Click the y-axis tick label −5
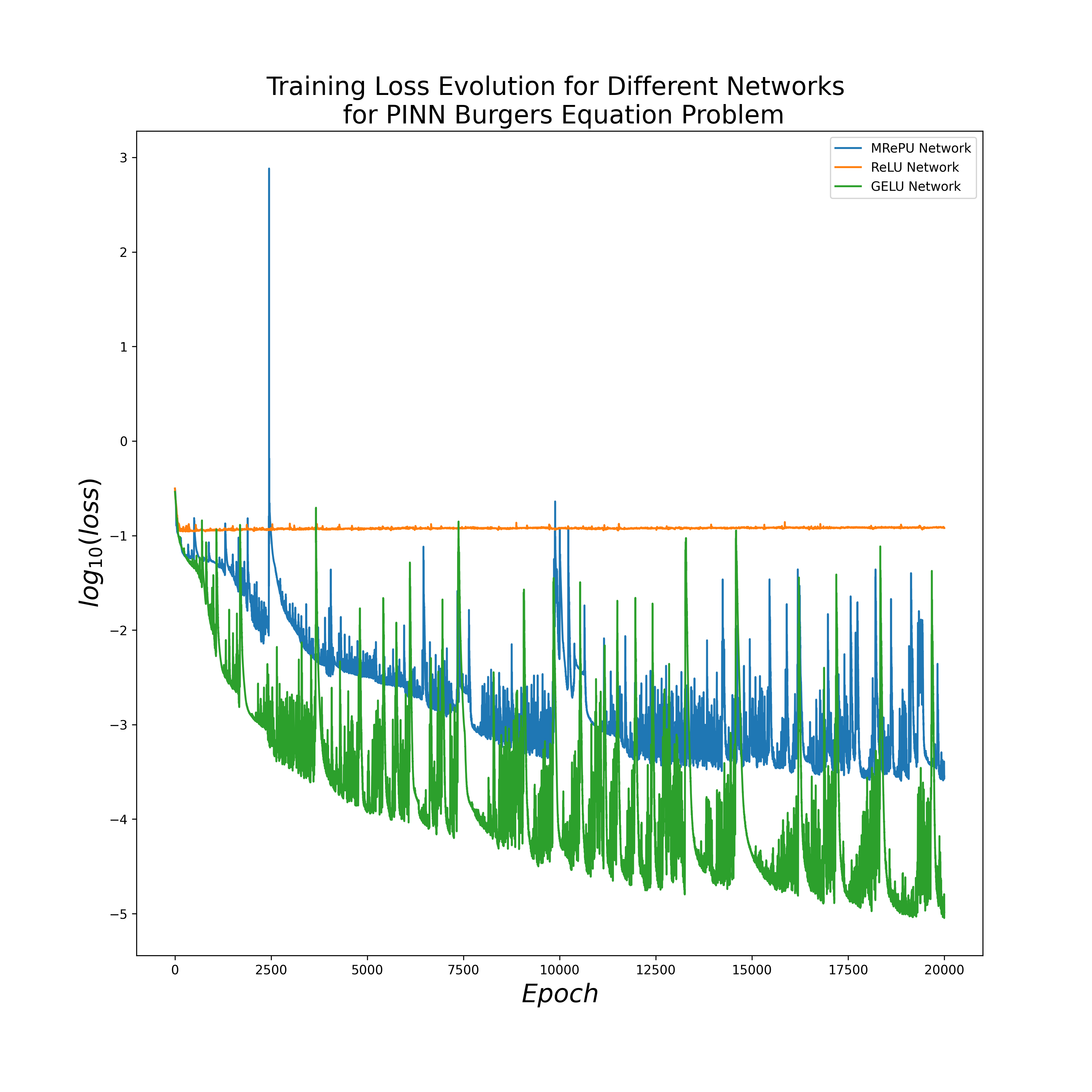The image size is (1092, 1092). click(x=119, y=914)
